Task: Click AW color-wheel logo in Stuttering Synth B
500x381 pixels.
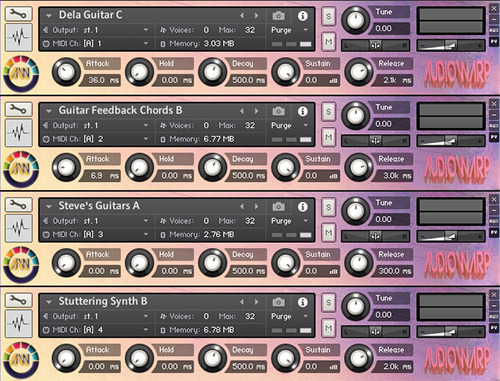Action: point(21,360)
